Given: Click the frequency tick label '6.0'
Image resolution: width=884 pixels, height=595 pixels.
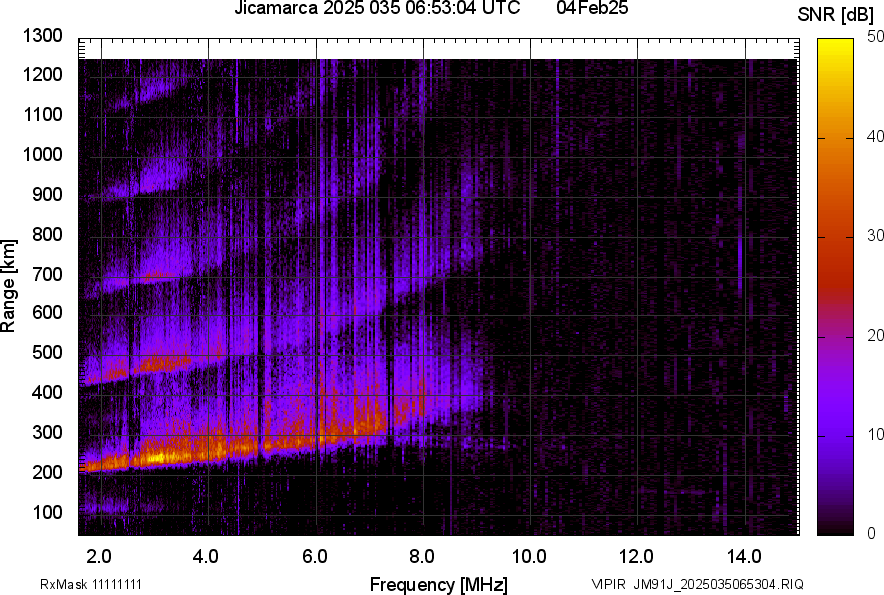Looking at the screenshot, I should point(315,557).
